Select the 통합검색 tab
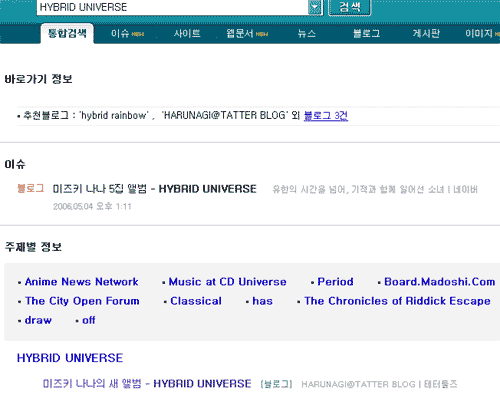The height and width of the screenshot is (395, 500). coord(67,33)
